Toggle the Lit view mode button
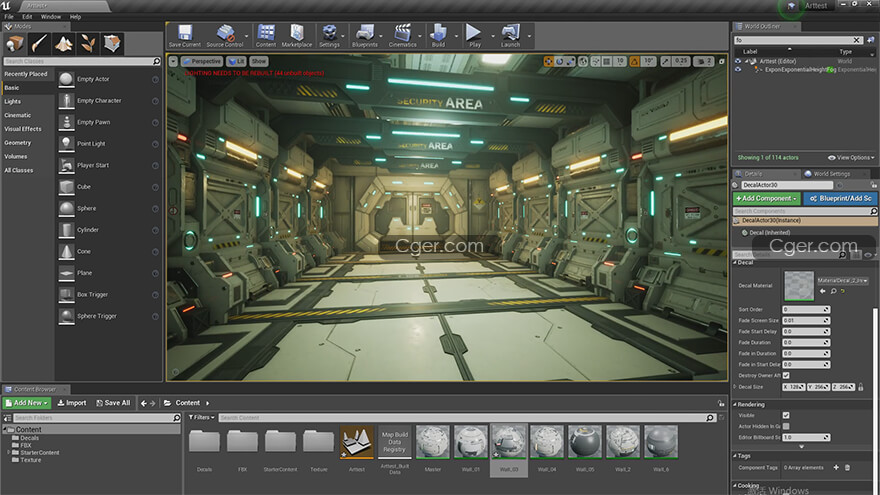The image size is (880, 495). click(236, 61)
